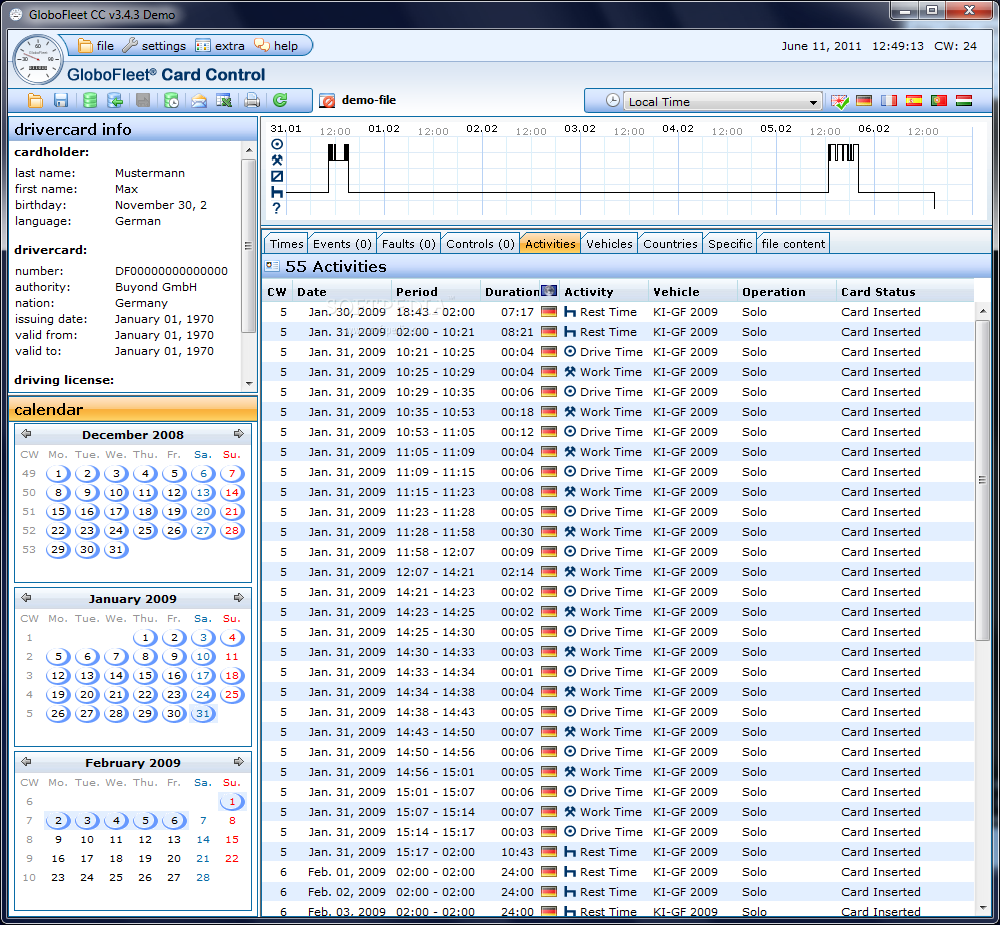Click next arrow on February 2009 calendar
The height and width of the screenshot is (925, 1000).
click(x=239, y=762)
